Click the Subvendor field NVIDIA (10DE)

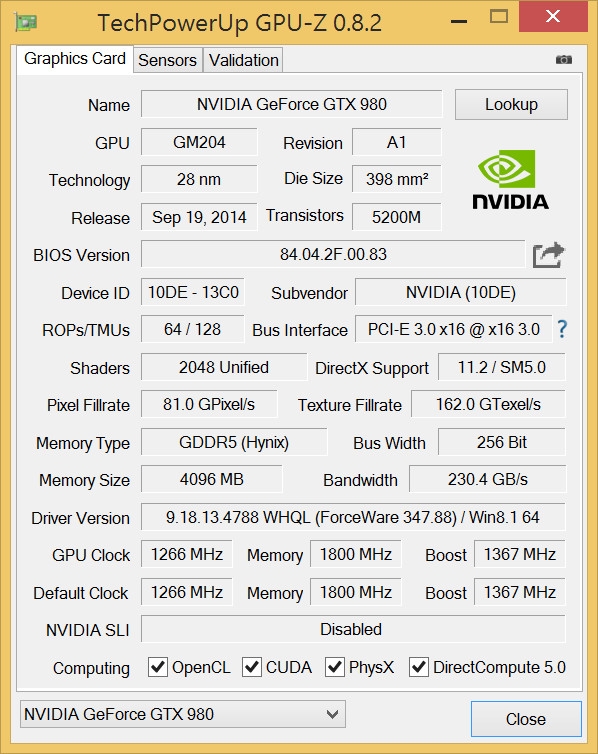click(x=461, y=292)
